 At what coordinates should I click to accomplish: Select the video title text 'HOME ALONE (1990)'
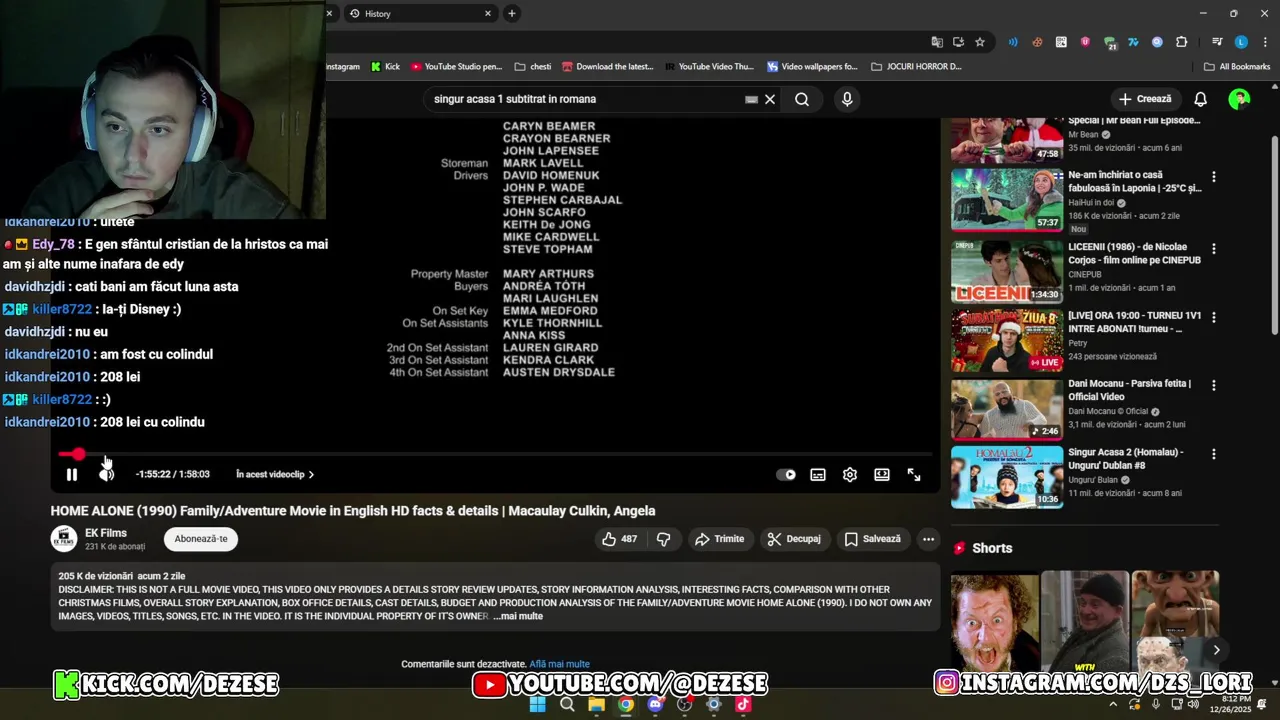[x=113, y=511]
